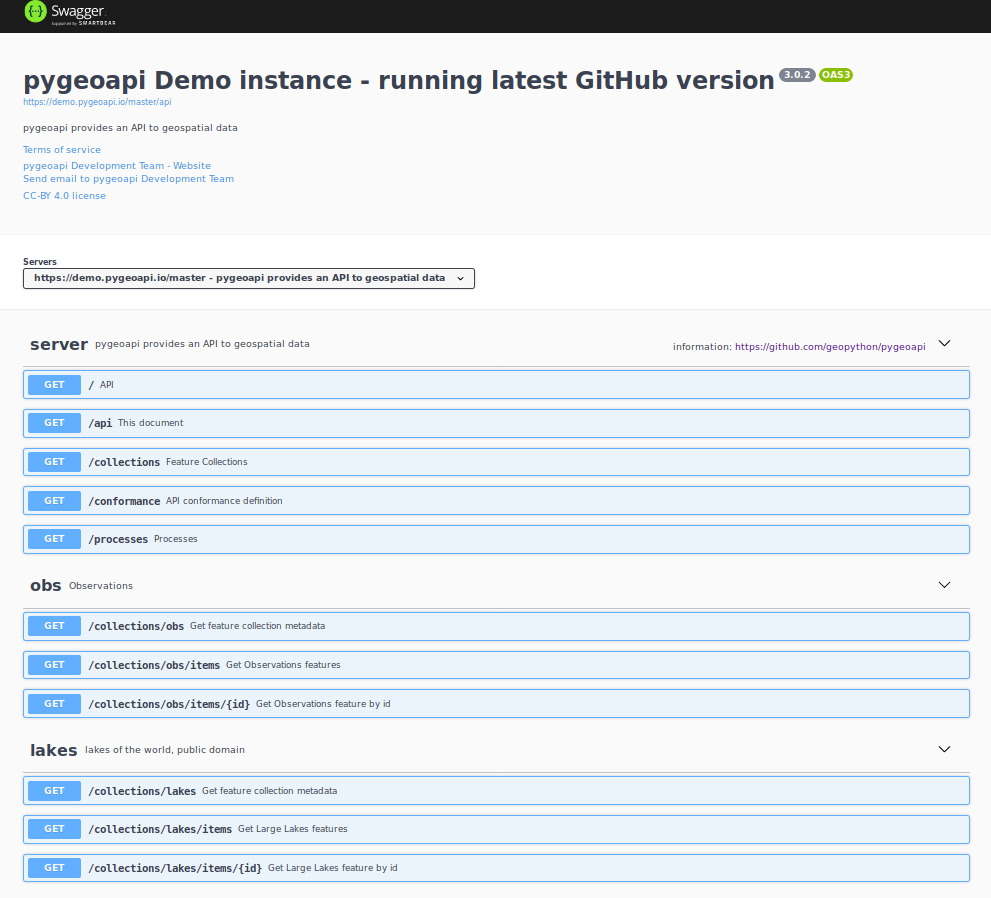Click the GET badge for /collections/obs/items

[54, 665]
